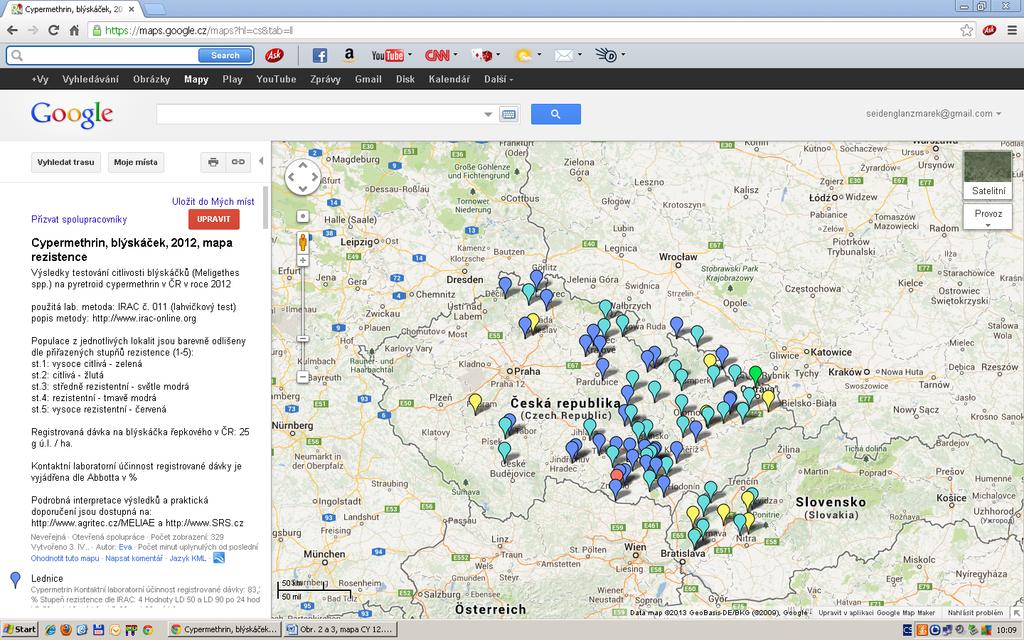The image size is (1024, 640).
Task: Zoom out with the minus button
Action: [302, 377]
